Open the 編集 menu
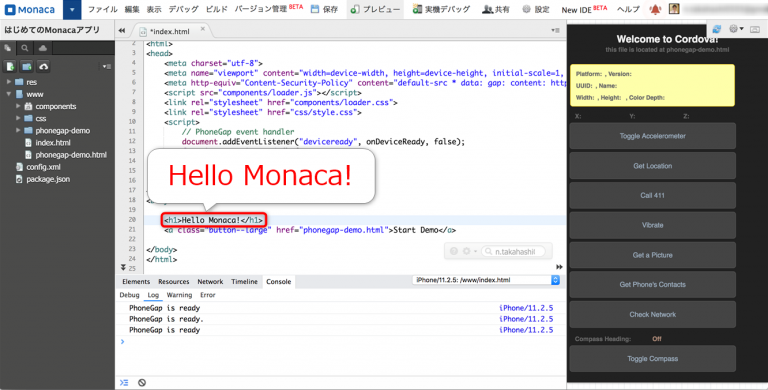The image size is (768, 390). (132, 10)
